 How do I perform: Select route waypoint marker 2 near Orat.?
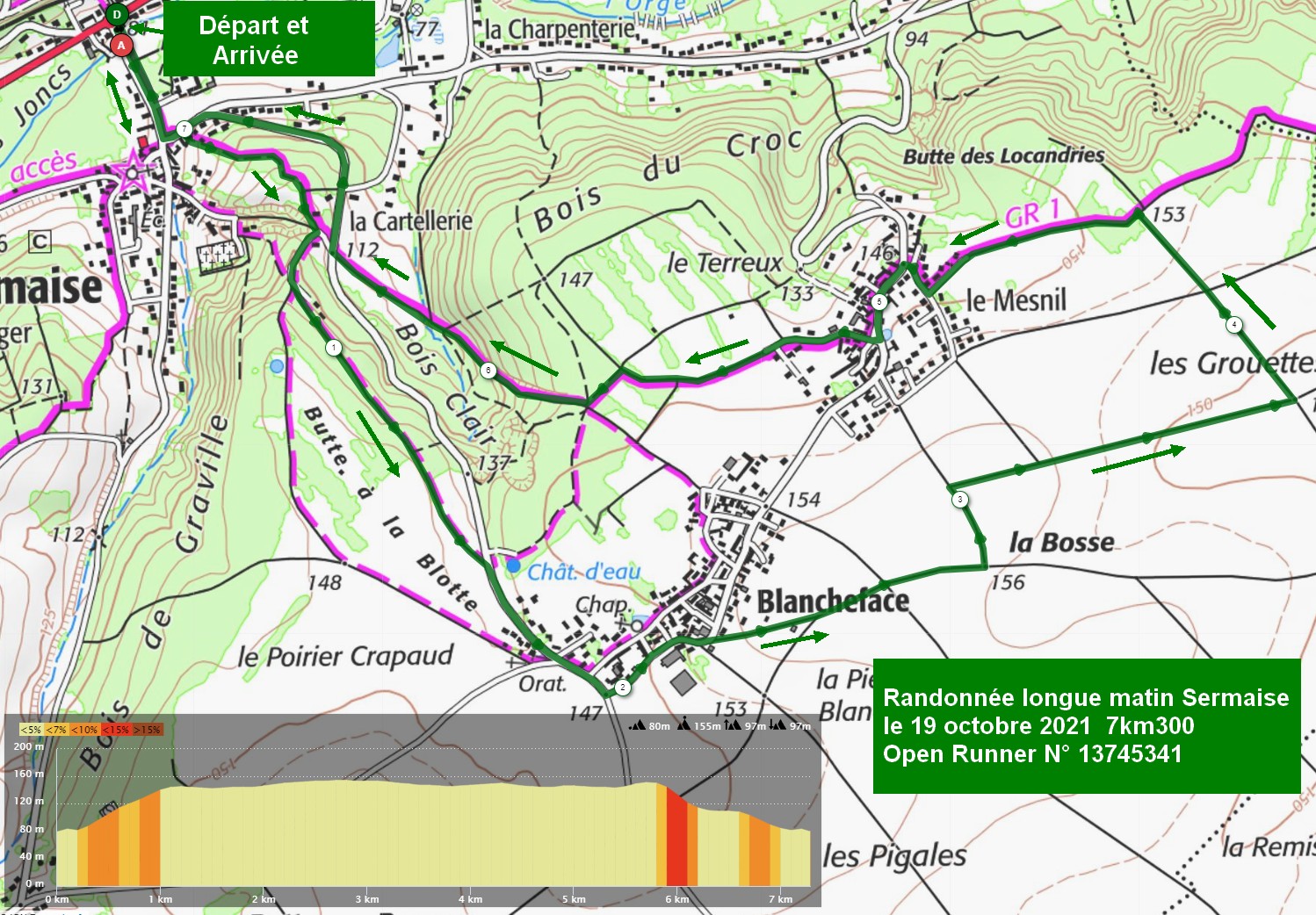(623, 688)
